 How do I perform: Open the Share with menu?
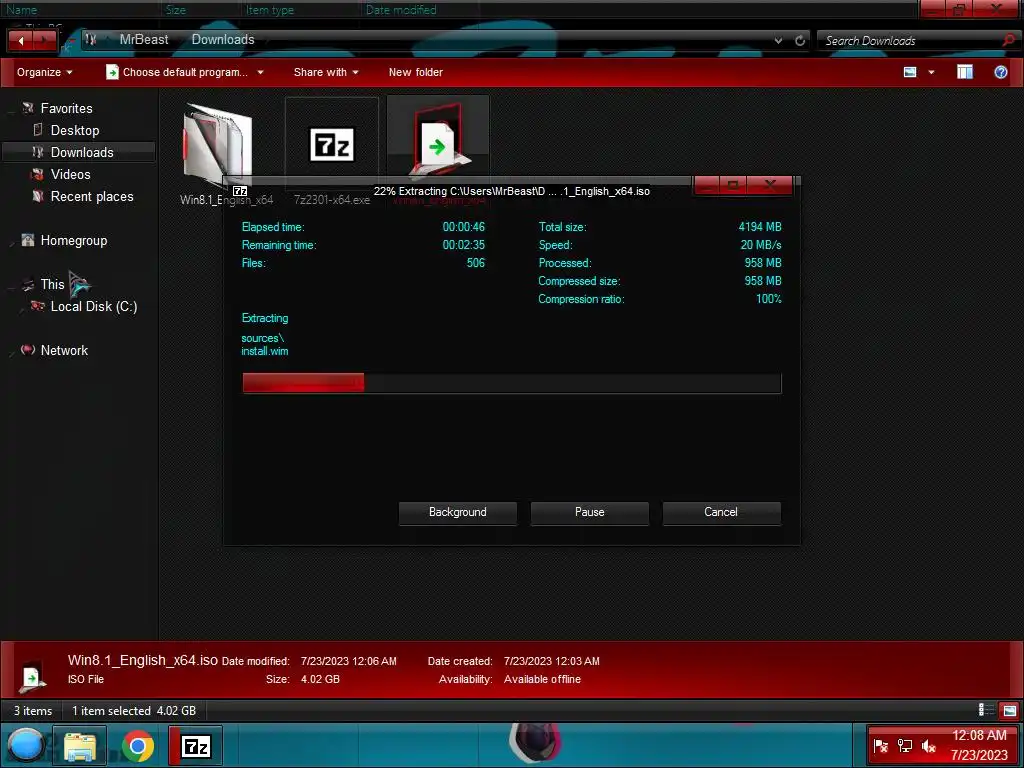point(326,72)
